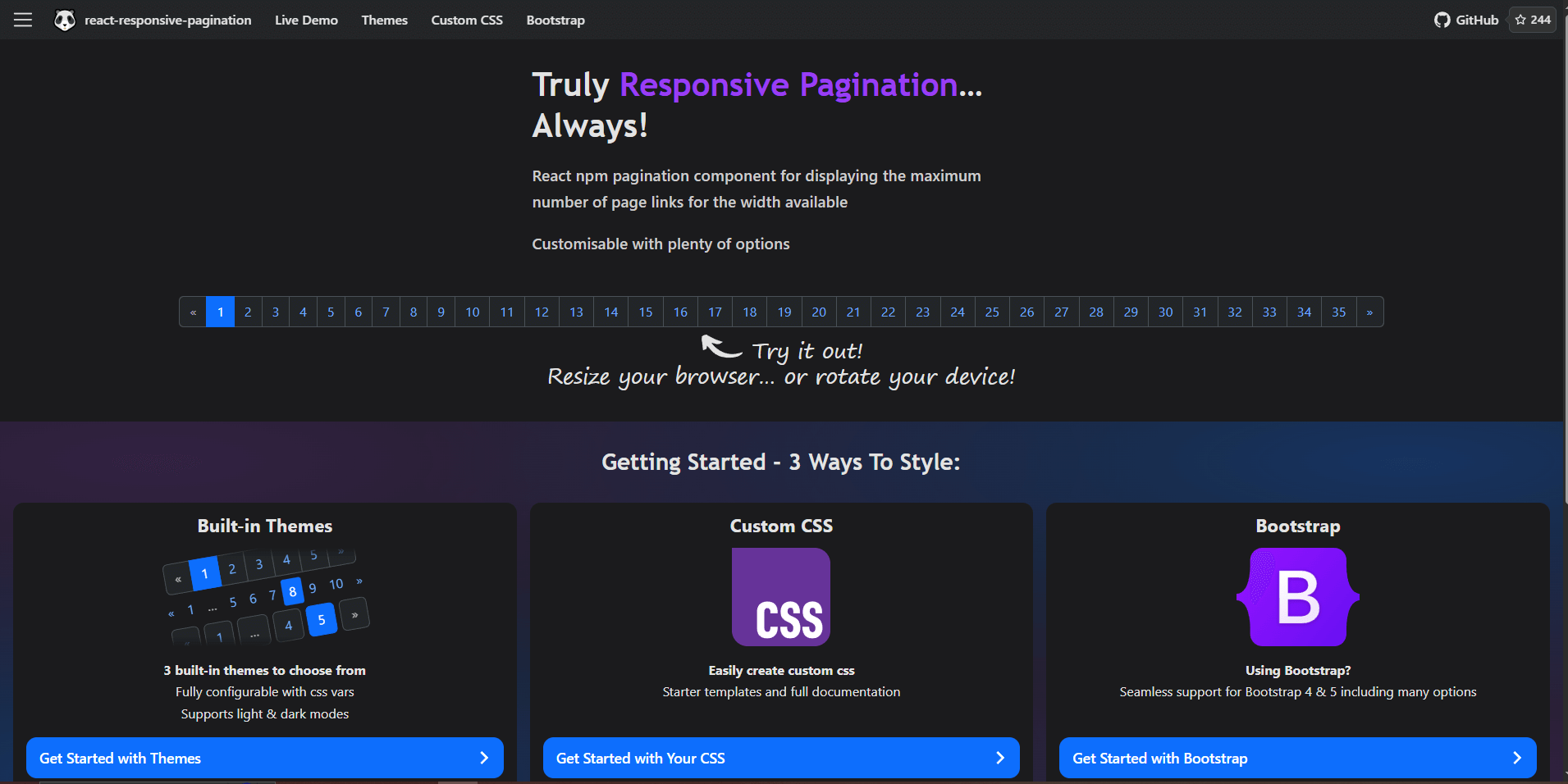Click the chevron on Get Started with Bootstrap

tap(1518, 758)
